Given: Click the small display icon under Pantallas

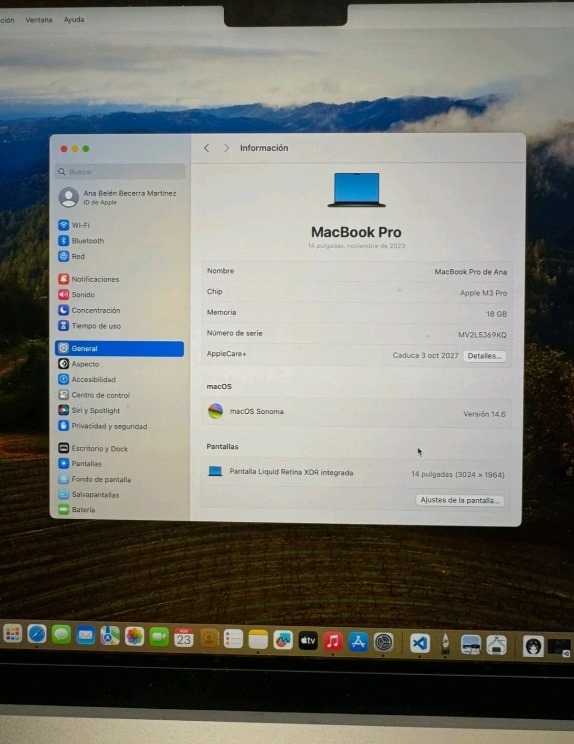Looking at the screenshot, I should [215, 471].
